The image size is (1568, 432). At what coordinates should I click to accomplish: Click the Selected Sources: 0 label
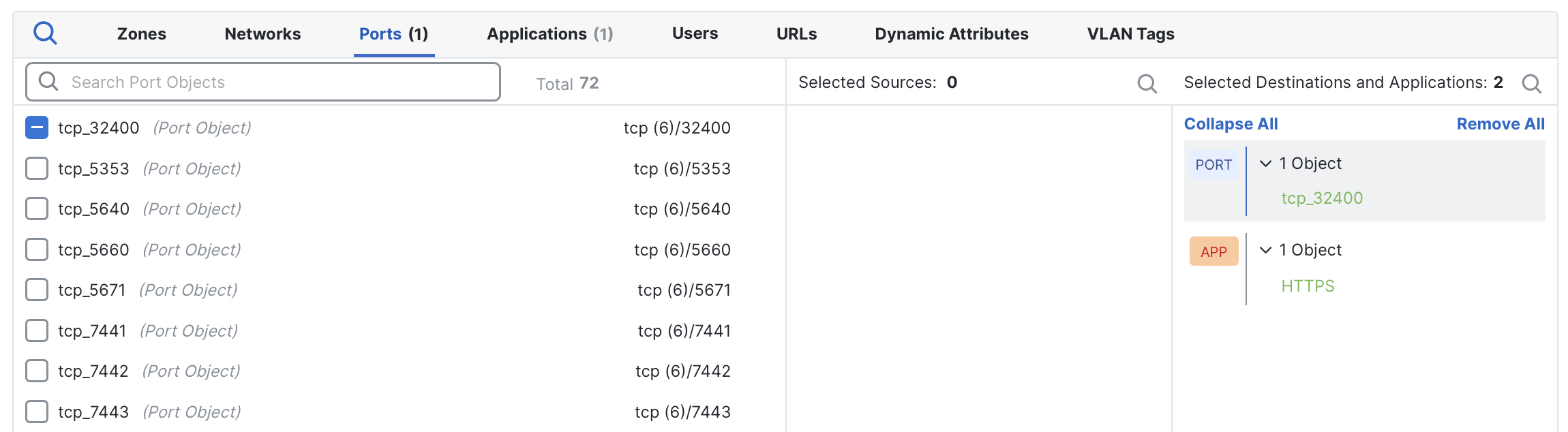877,82
